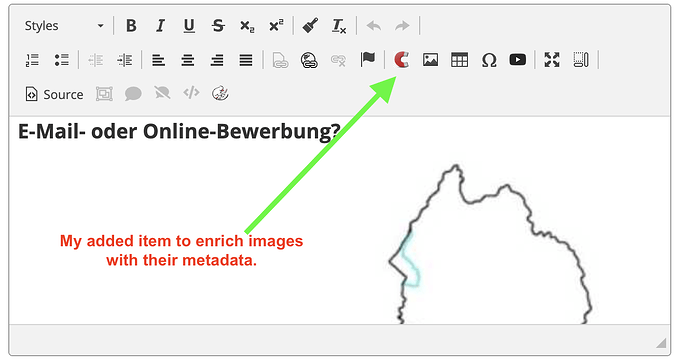Switch to Source view
The height and width of the screenshot is (364, 690).
click(54, 94)
